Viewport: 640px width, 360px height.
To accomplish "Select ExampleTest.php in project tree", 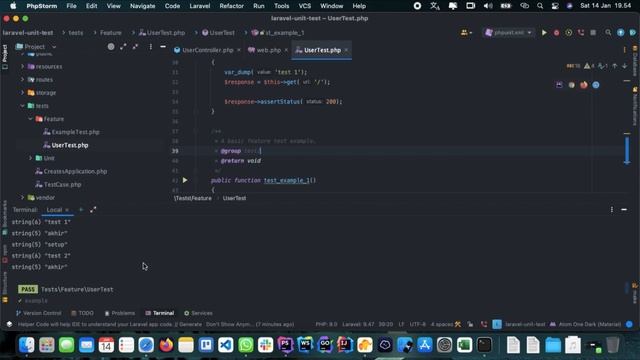I will (x=76, y=132).
